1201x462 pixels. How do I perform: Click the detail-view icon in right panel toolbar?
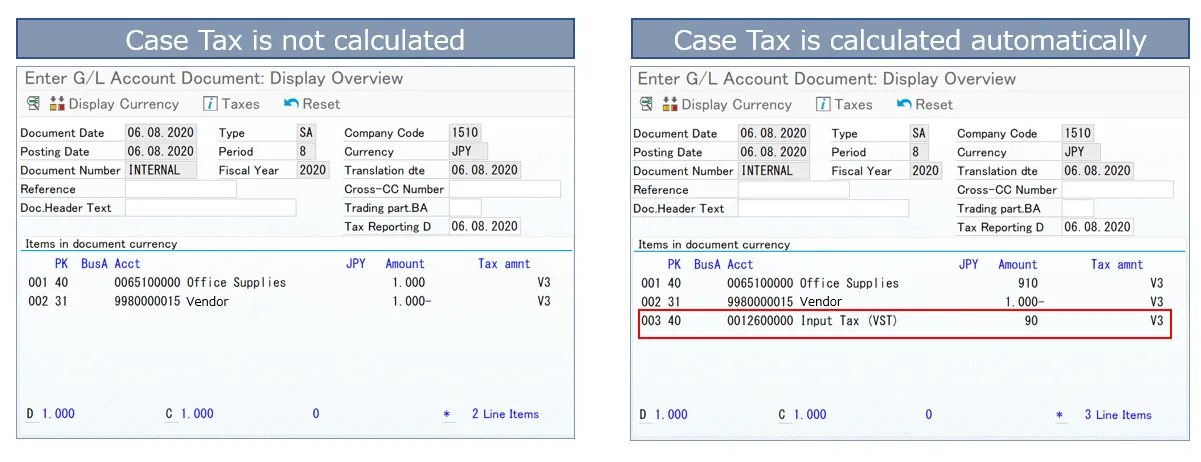pyautogui.click(x=646, y=104)
